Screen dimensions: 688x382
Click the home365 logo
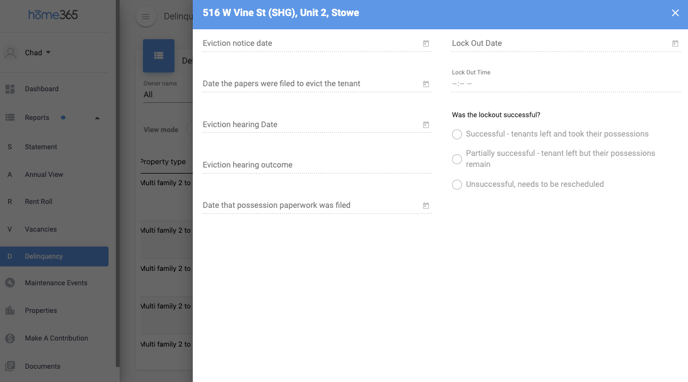(x=53, y=15)
